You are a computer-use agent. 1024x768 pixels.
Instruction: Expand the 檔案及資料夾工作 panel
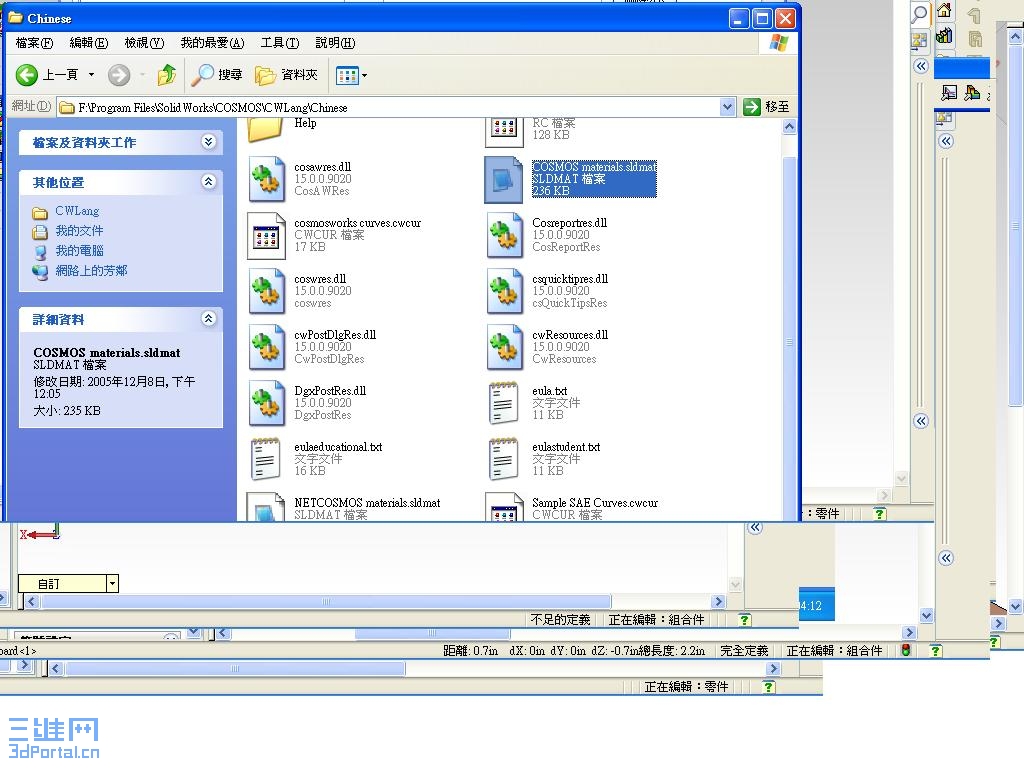tap(208, 142)
